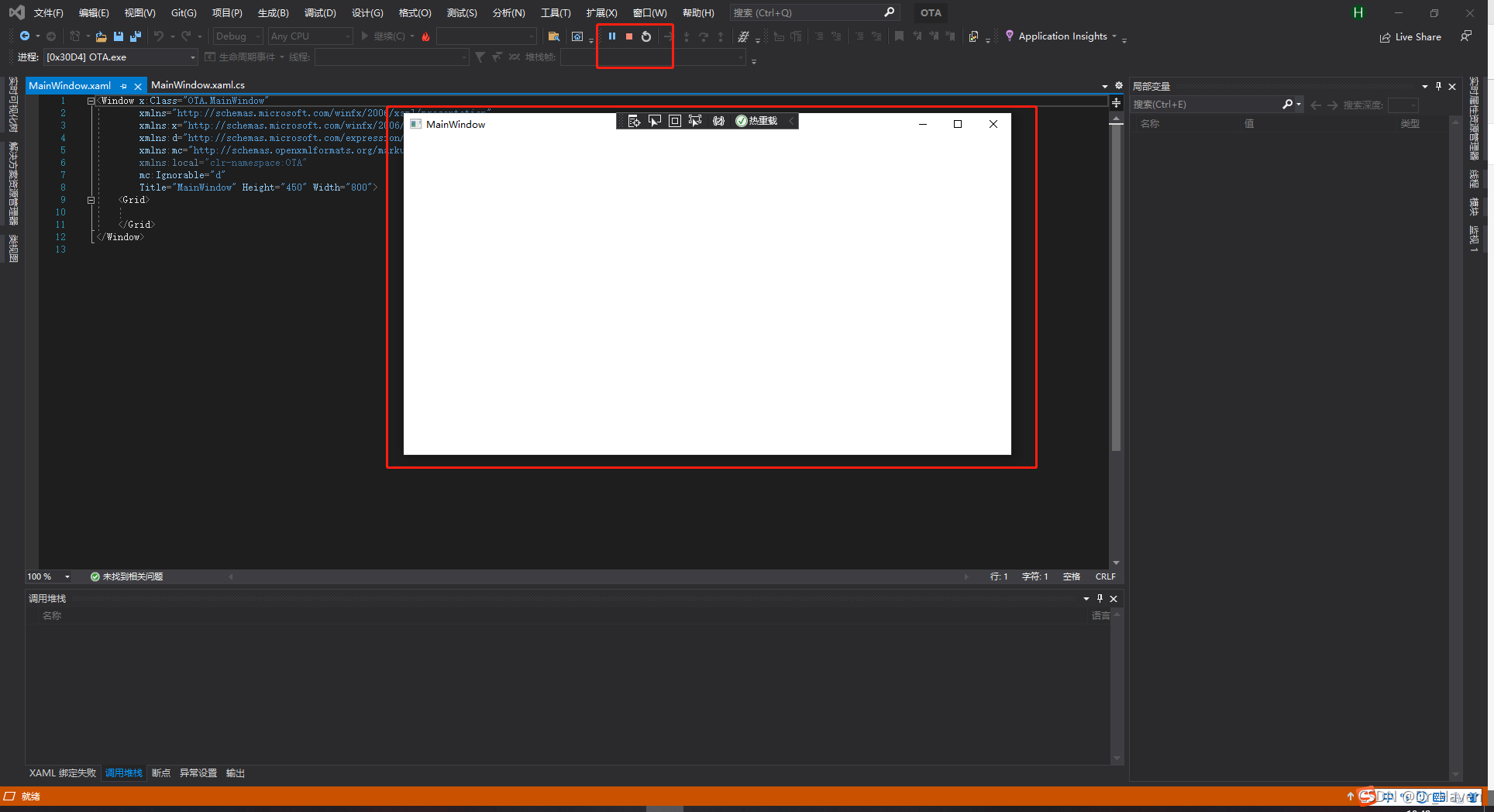Enable select element cursor tool in app toolbar

point(655,121)
